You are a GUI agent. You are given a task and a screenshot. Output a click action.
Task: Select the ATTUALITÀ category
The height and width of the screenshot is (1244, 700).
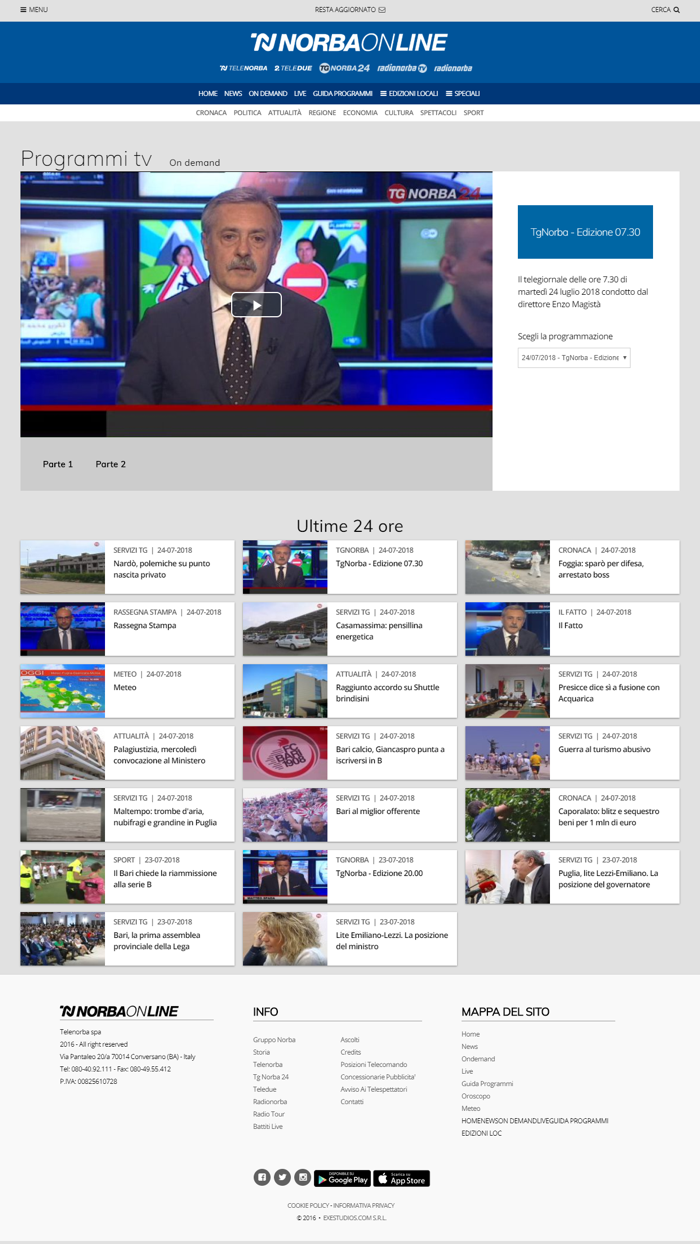(285, 113)
